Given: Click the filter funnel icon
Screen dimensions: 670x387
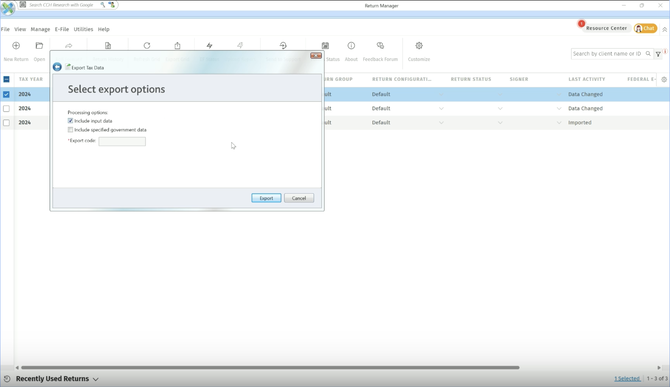Looking at the screenshot, I should 658,54.
